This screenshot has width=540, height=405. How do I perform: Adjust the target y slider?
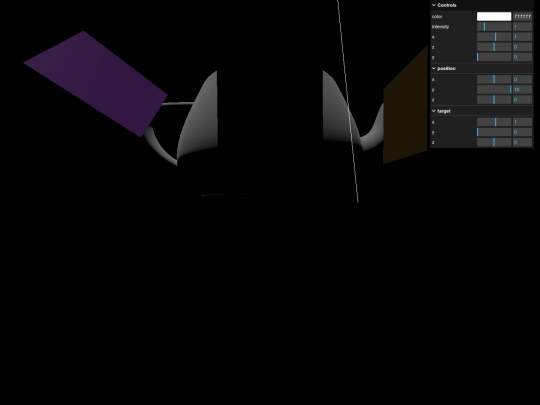click(x=494, y=132)
